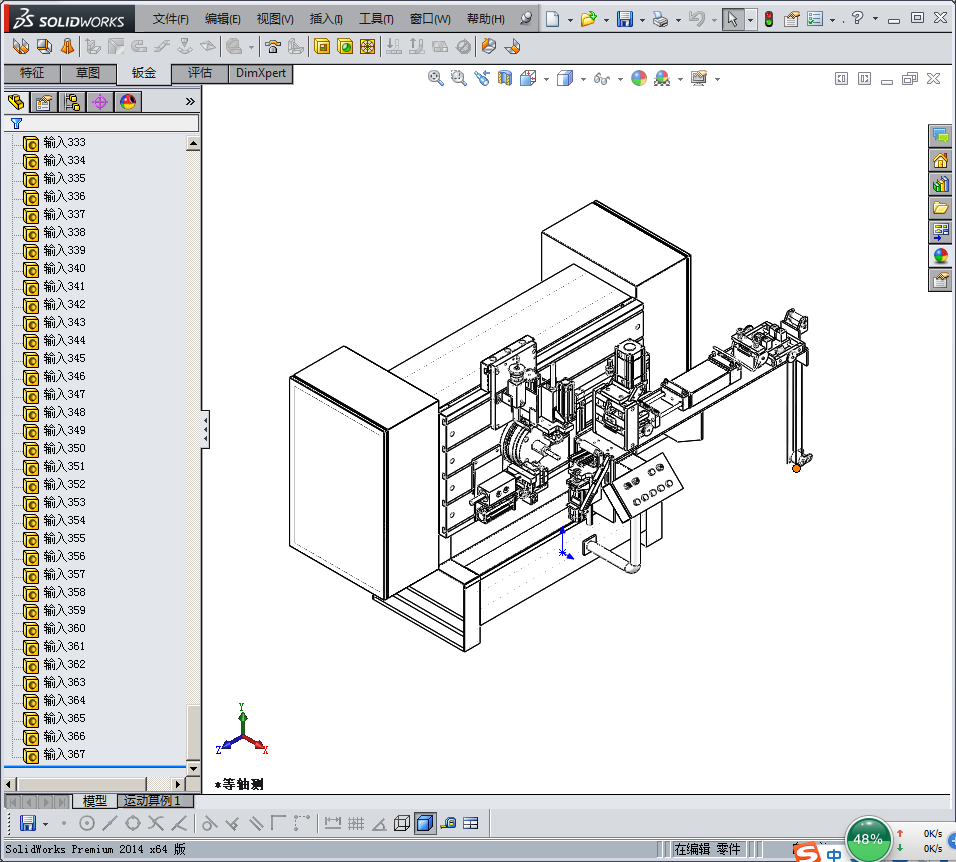Click the feature tree scroll up arrow
The width and height of the screenshot is (956, 862).
[x=193, y=144]
